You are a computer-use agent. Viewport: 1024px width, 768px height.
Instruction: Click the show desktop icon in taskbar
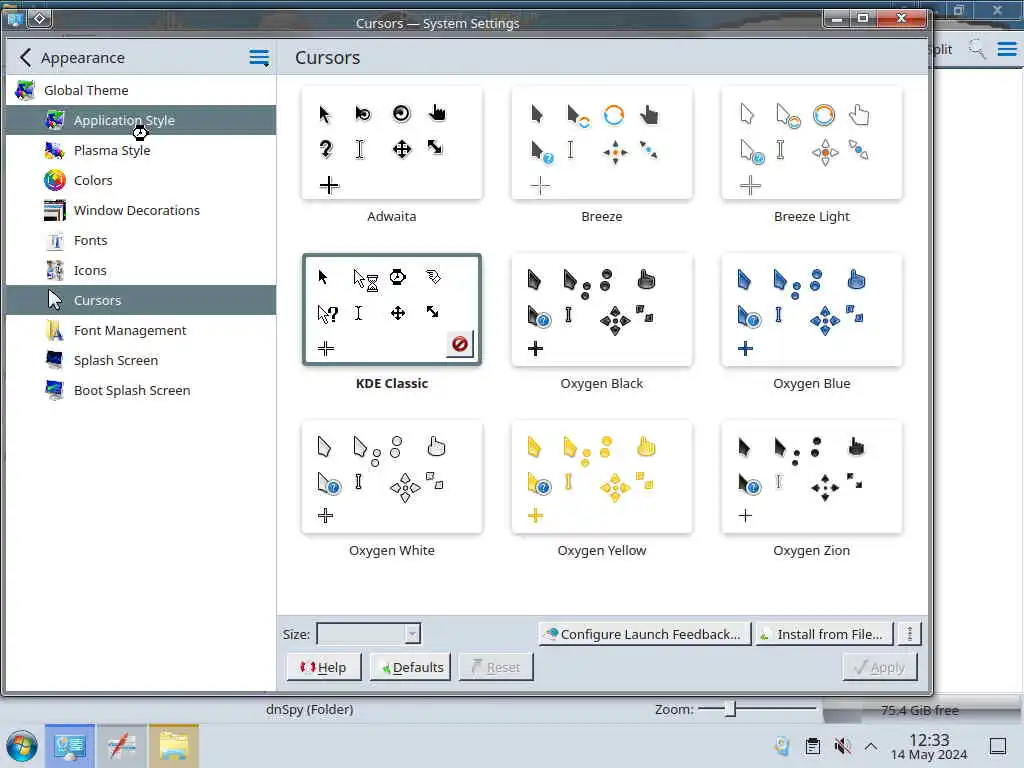[998, 746]
